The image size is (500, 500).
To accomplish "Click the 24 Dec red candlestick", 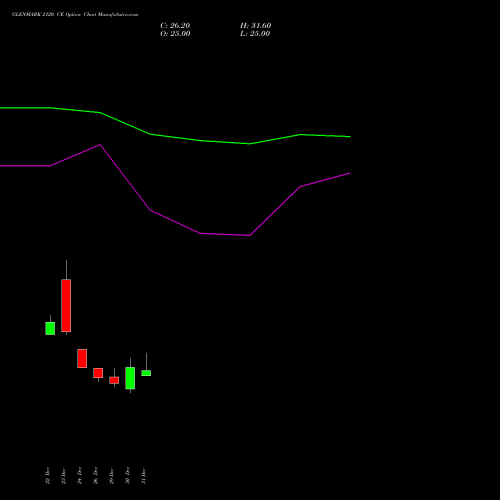I will [82, 358].
